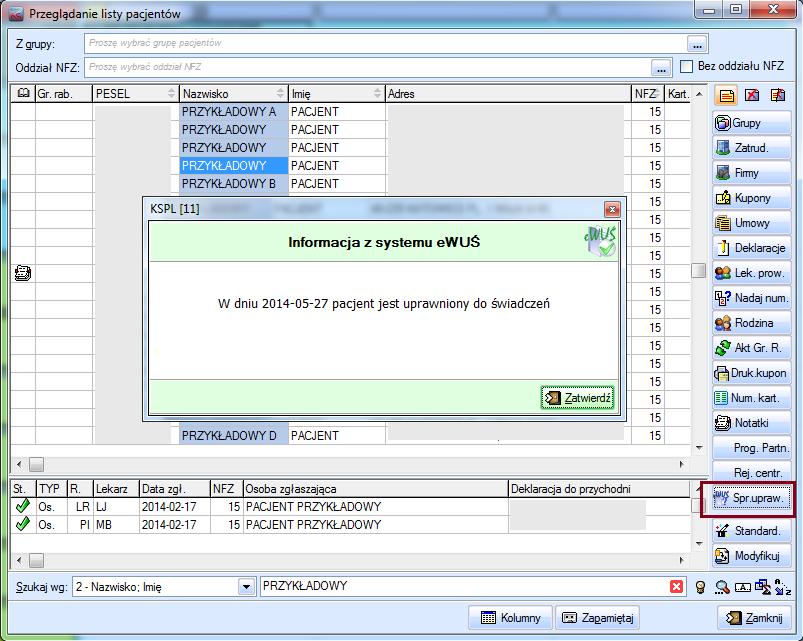Click Nadaj num. button
Viewport: 803px width, 641px height.
pos(751,298)
